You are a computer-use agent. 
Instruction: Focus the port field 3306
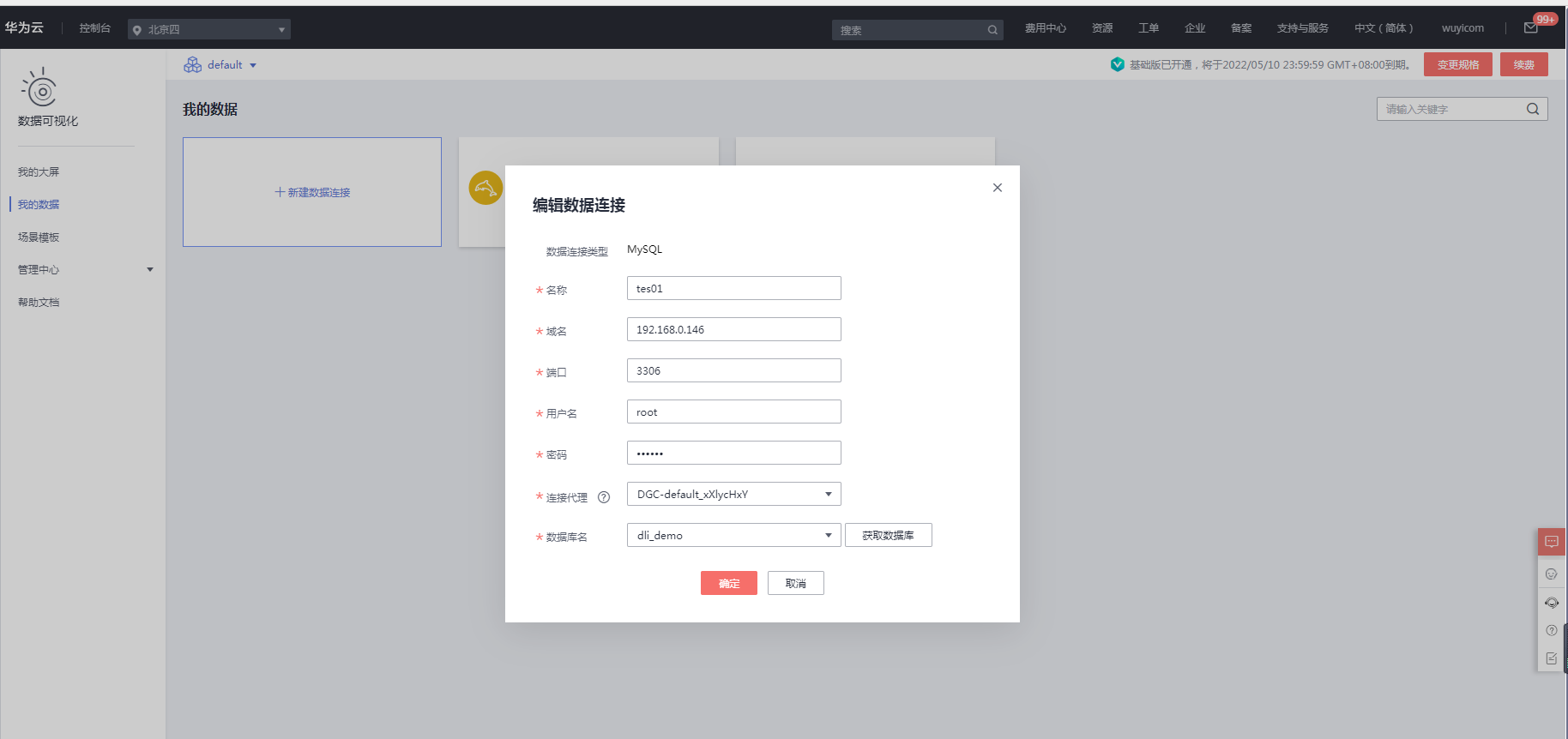734,370
